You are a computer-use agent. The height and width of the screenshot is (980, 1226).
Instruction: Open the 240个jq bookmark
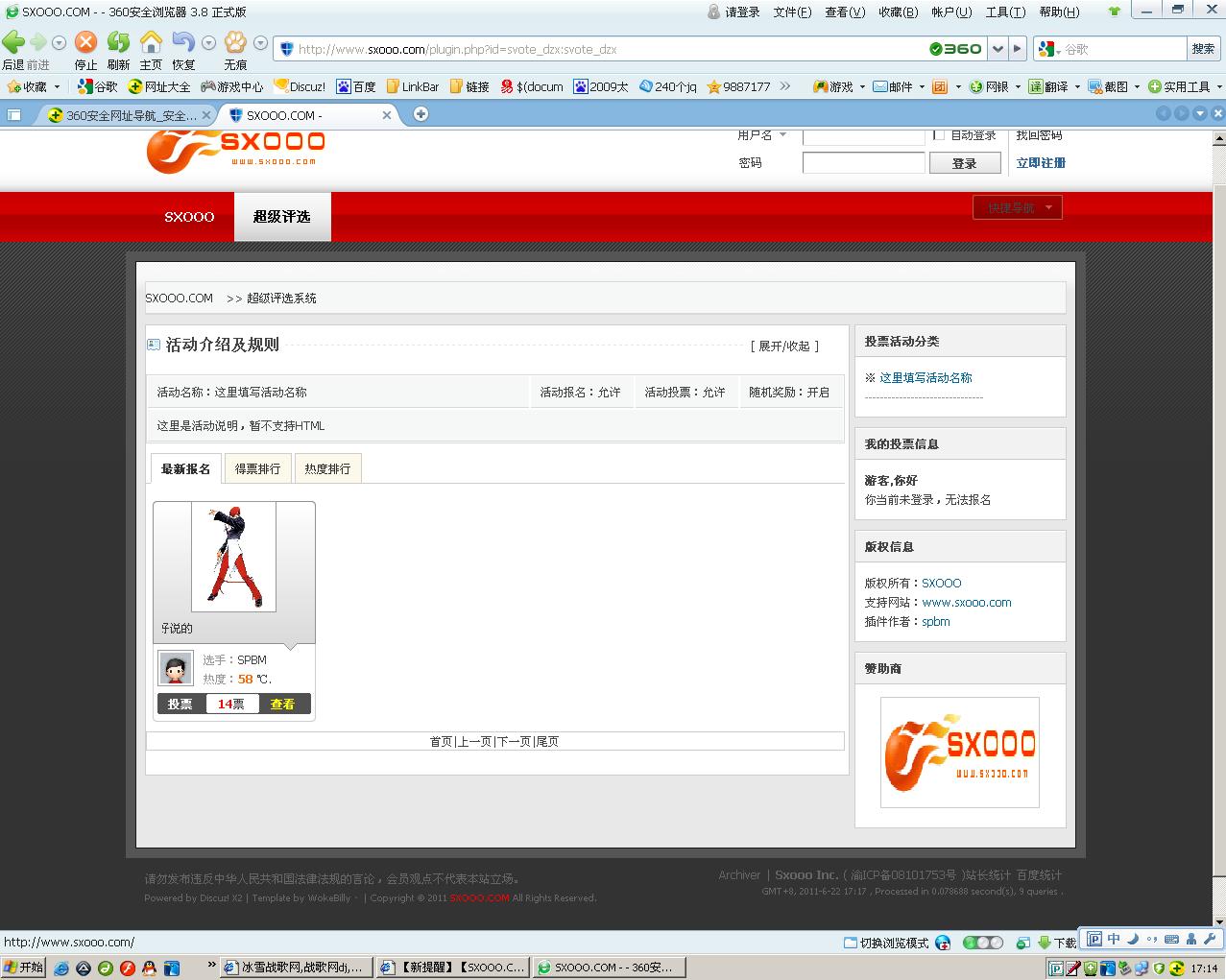(x=668, y=86)
